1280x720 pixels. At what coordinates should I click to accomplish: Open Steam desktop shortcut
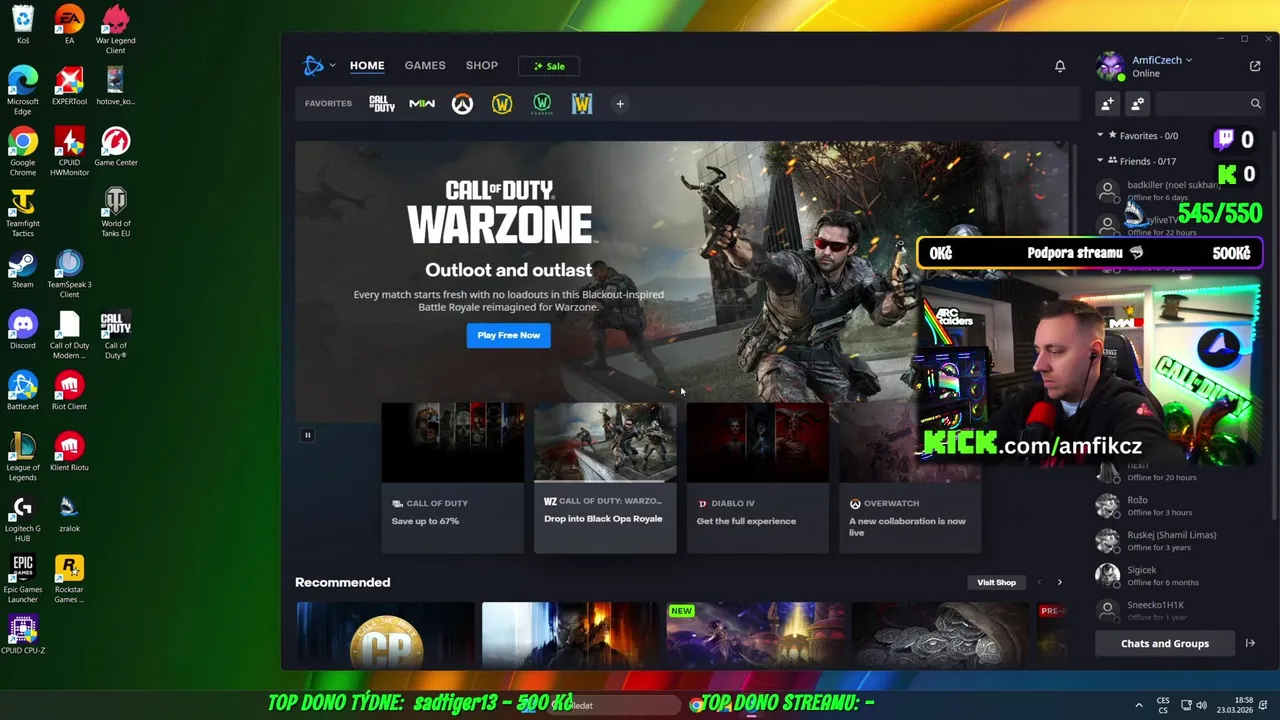coord(23,269)
